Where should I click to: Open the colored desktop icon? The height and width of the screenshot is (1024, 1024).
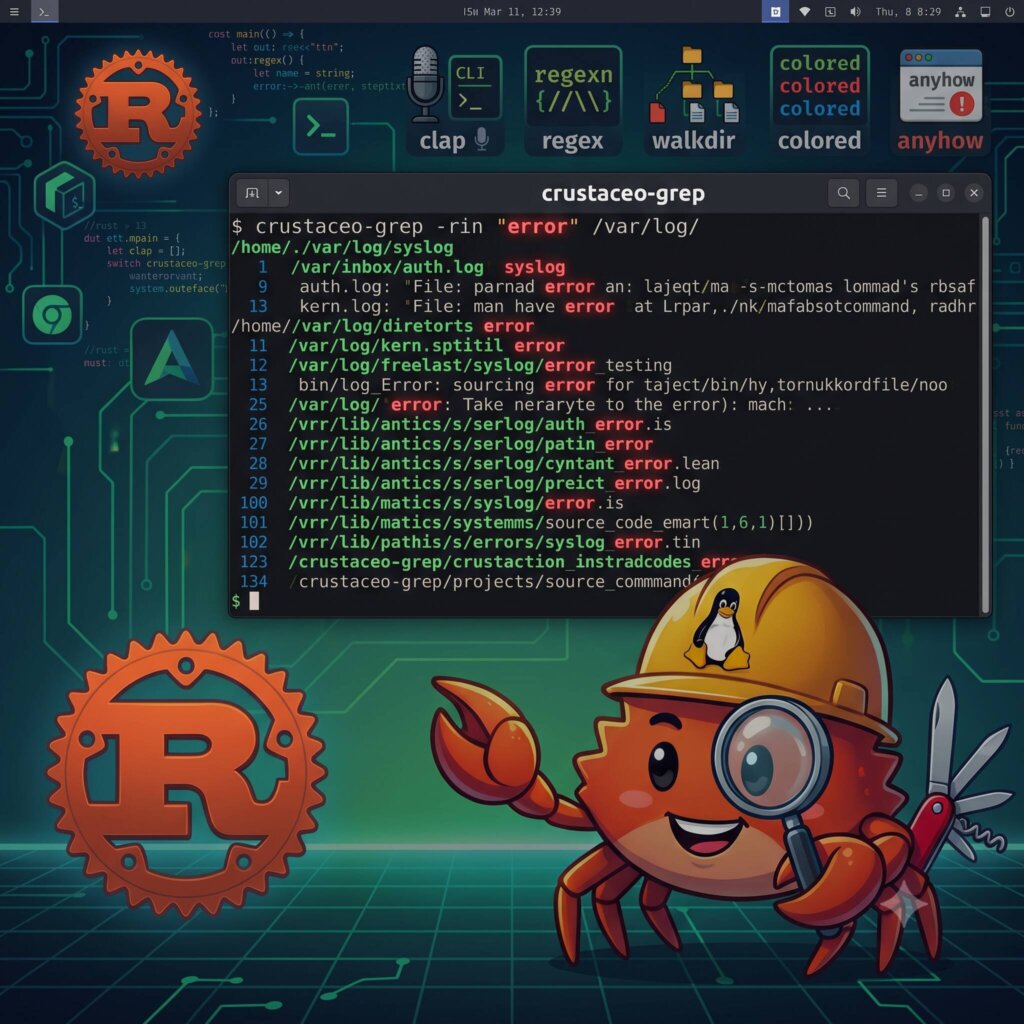[819, 100]
